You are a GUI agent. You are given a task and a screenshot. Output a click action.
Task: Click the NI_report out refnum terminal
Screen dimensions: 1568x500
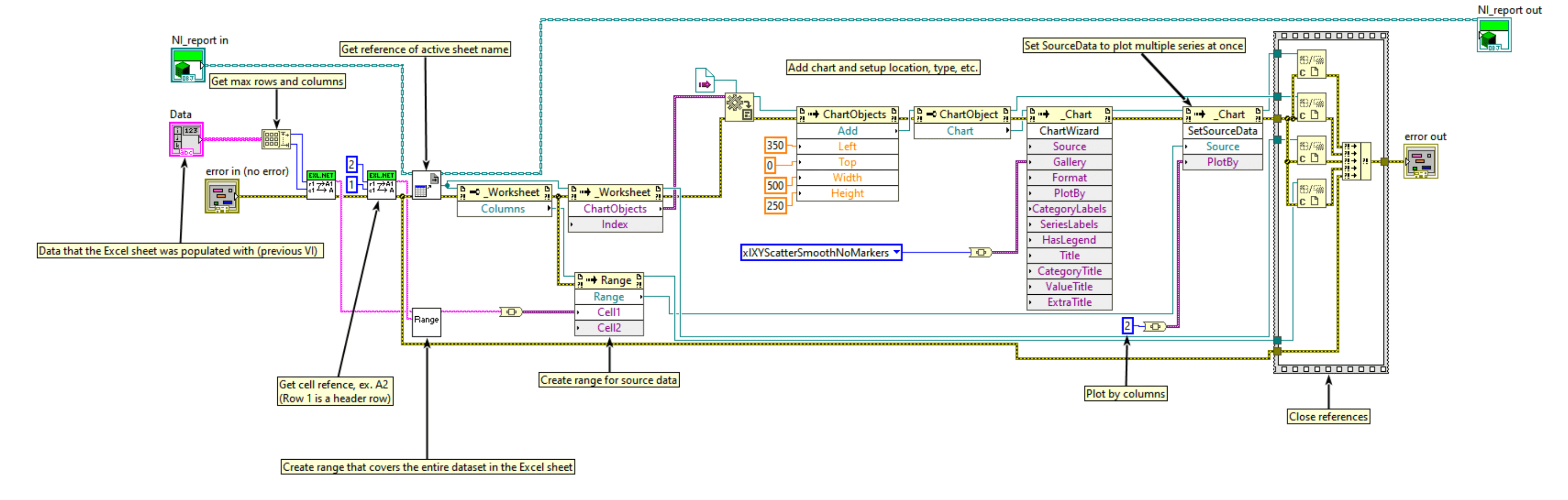tap(1494, 35)
